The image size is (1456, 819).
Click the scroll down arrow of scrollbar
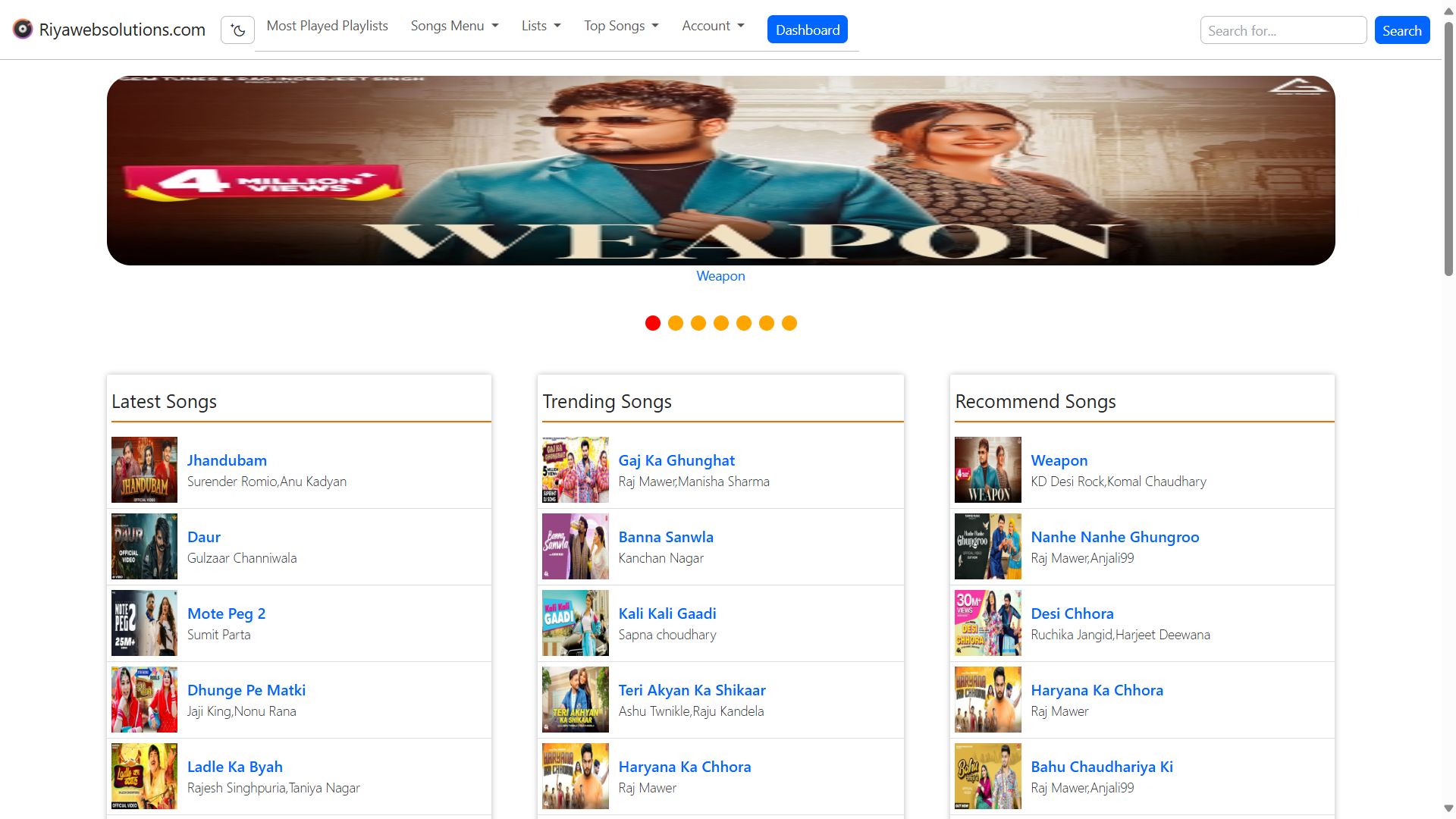(x=1448, y=808)
